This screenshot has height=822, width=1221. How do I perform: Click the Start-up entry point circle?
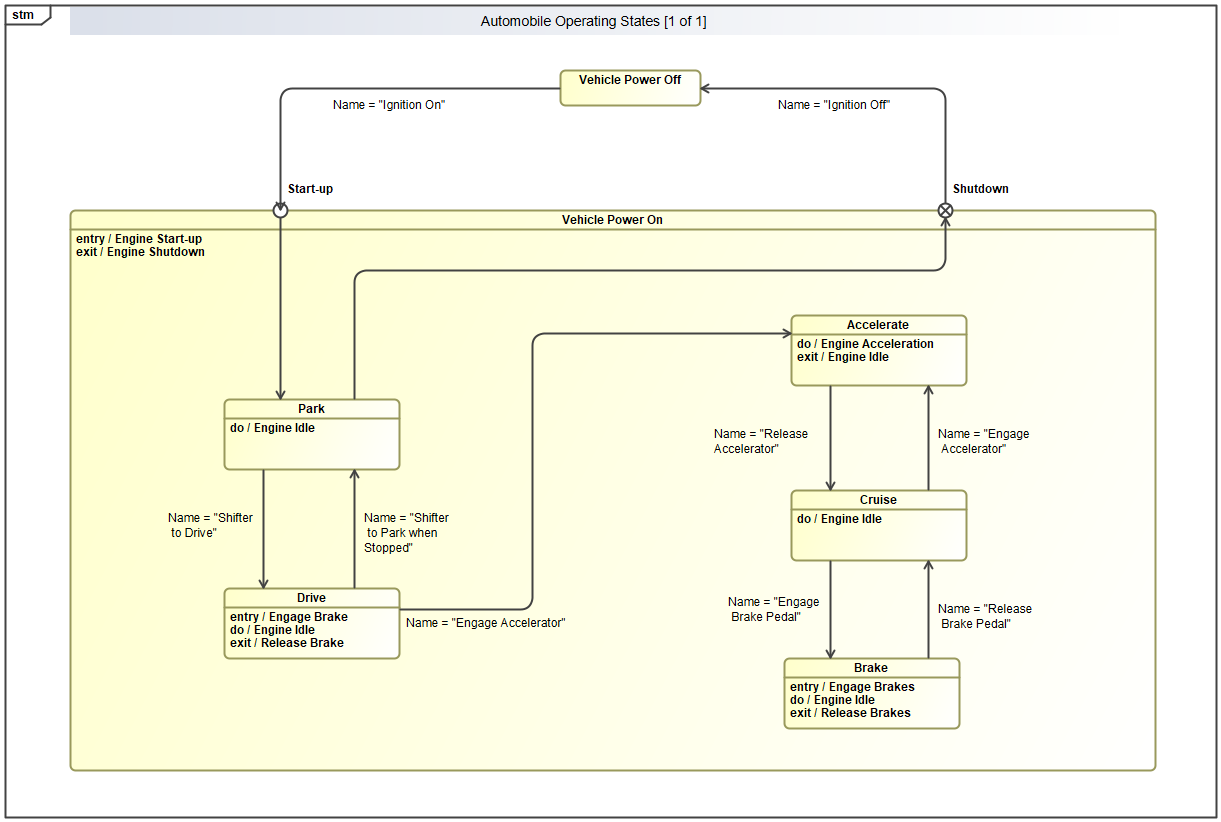tap(280, 210)
